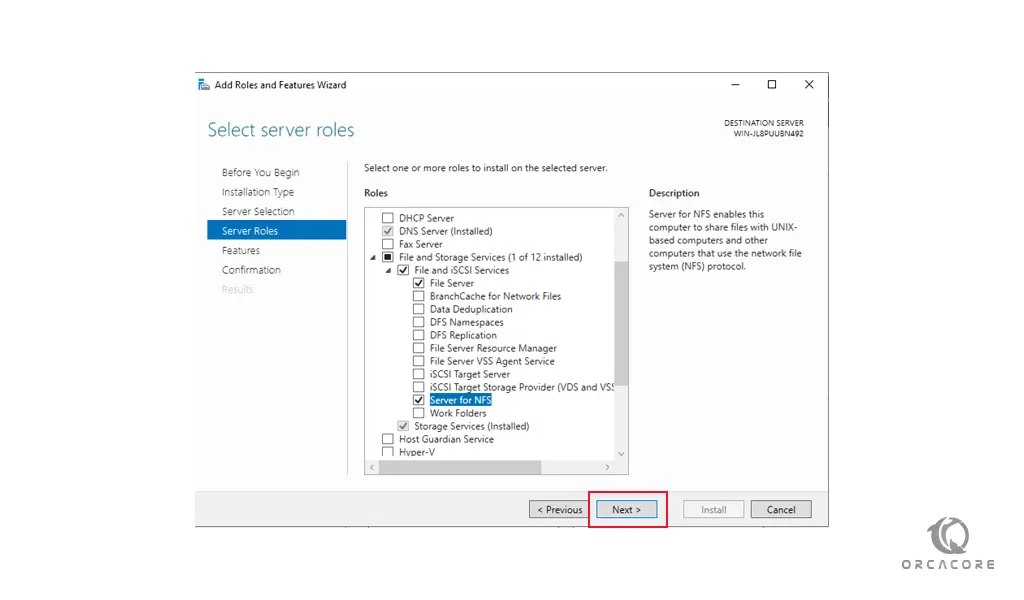Click the DNS Server (Installed) checkbox

point(388,231)
